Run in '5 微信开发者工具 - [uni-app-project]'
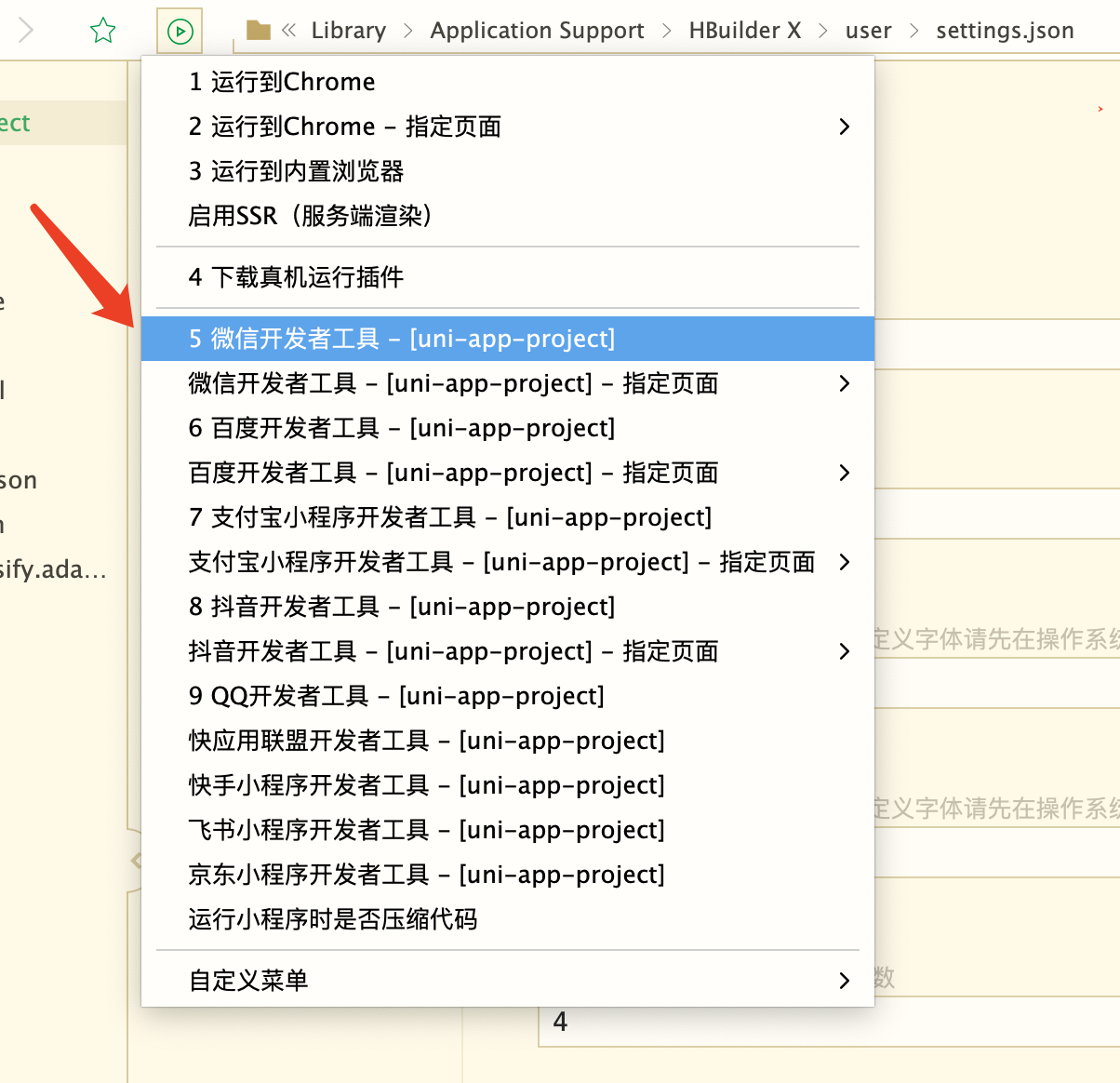 coord(508,339)
